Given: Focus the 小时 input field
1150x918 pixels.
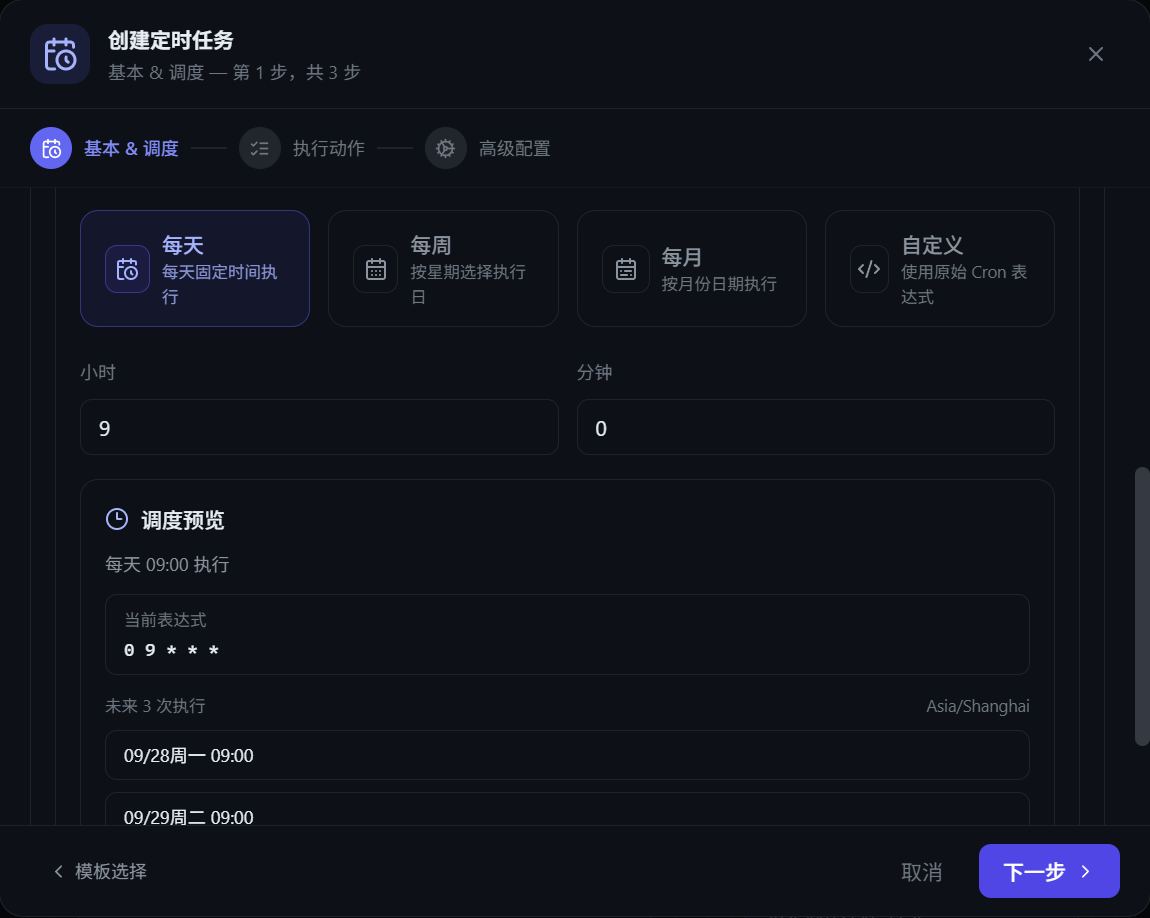Looking at the screenshot, I should click(x=319, y=427).
